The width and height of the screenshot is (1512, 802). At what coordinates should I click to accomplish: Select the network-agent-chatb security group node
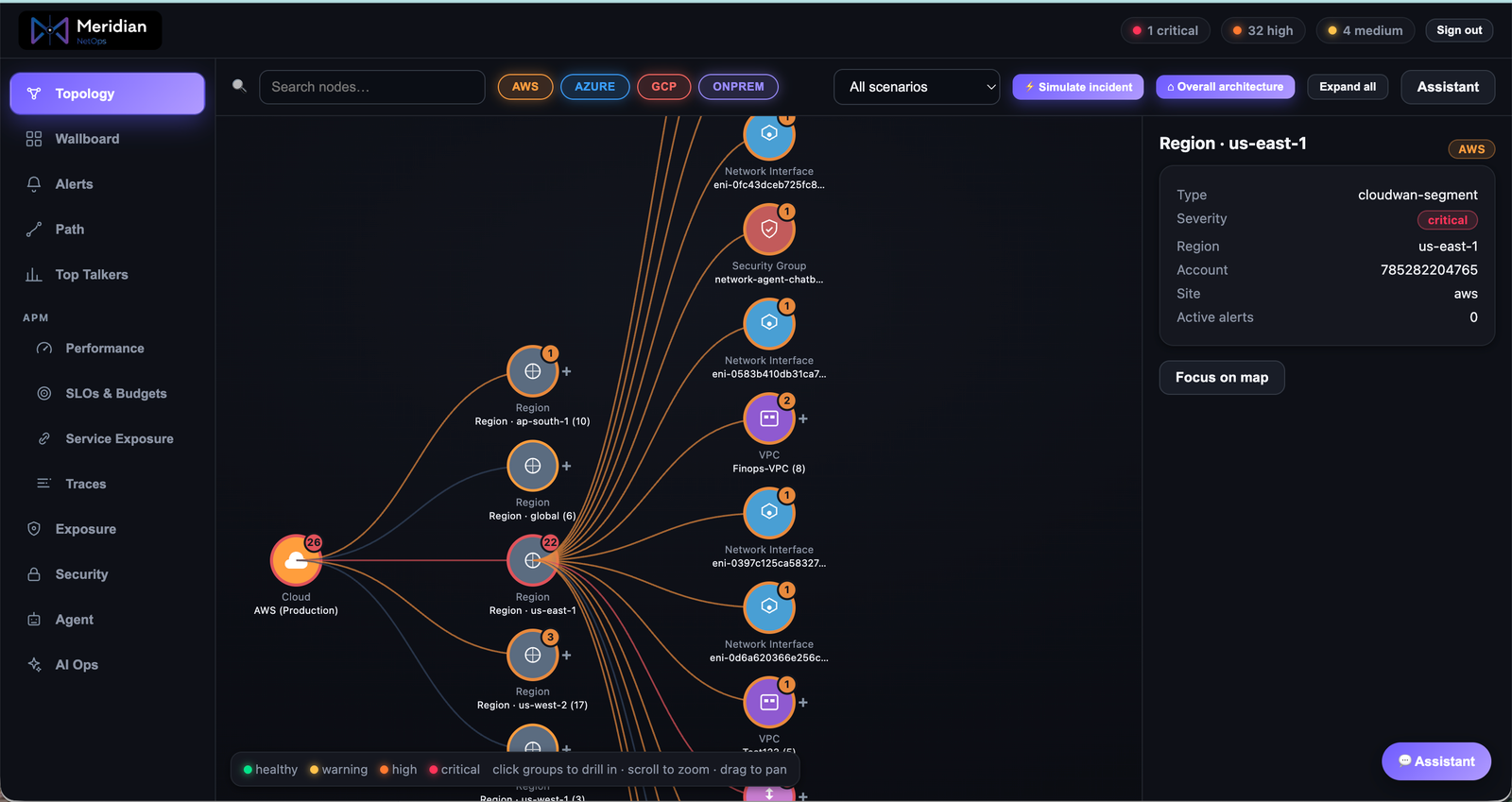[769, 230]
